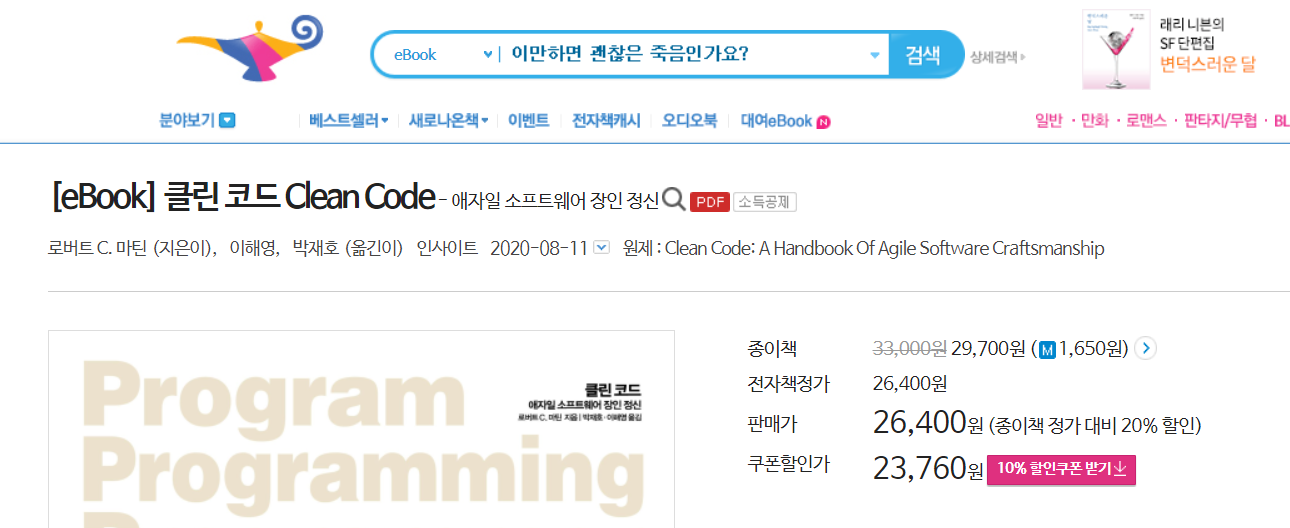The height and width of the screenshot is (528, 1290).
Task: Click the blue M mileage icon
Action: coord(1047,350)
